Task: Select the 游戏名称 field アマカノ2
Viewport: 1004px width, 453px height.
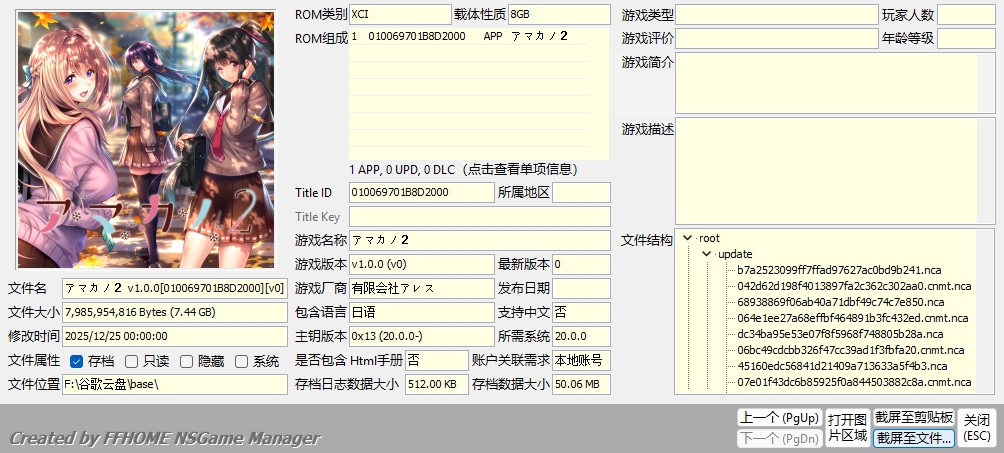Action: (x=480, y=240)
